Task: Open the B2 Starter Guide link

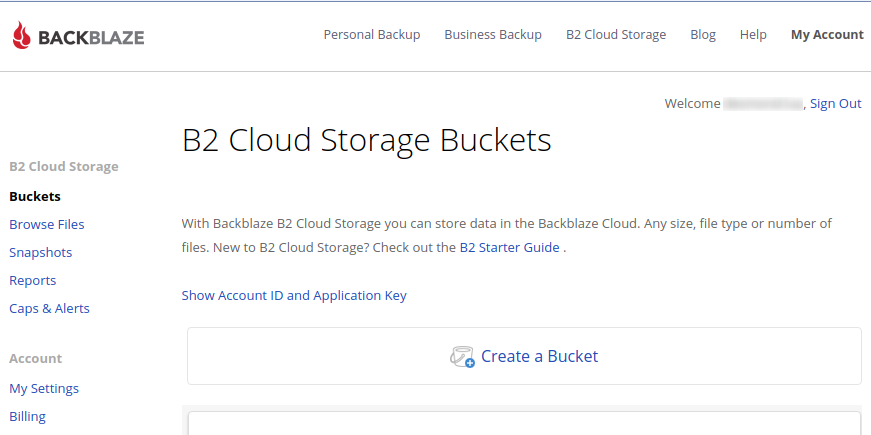Action: [x=509, y=247]
